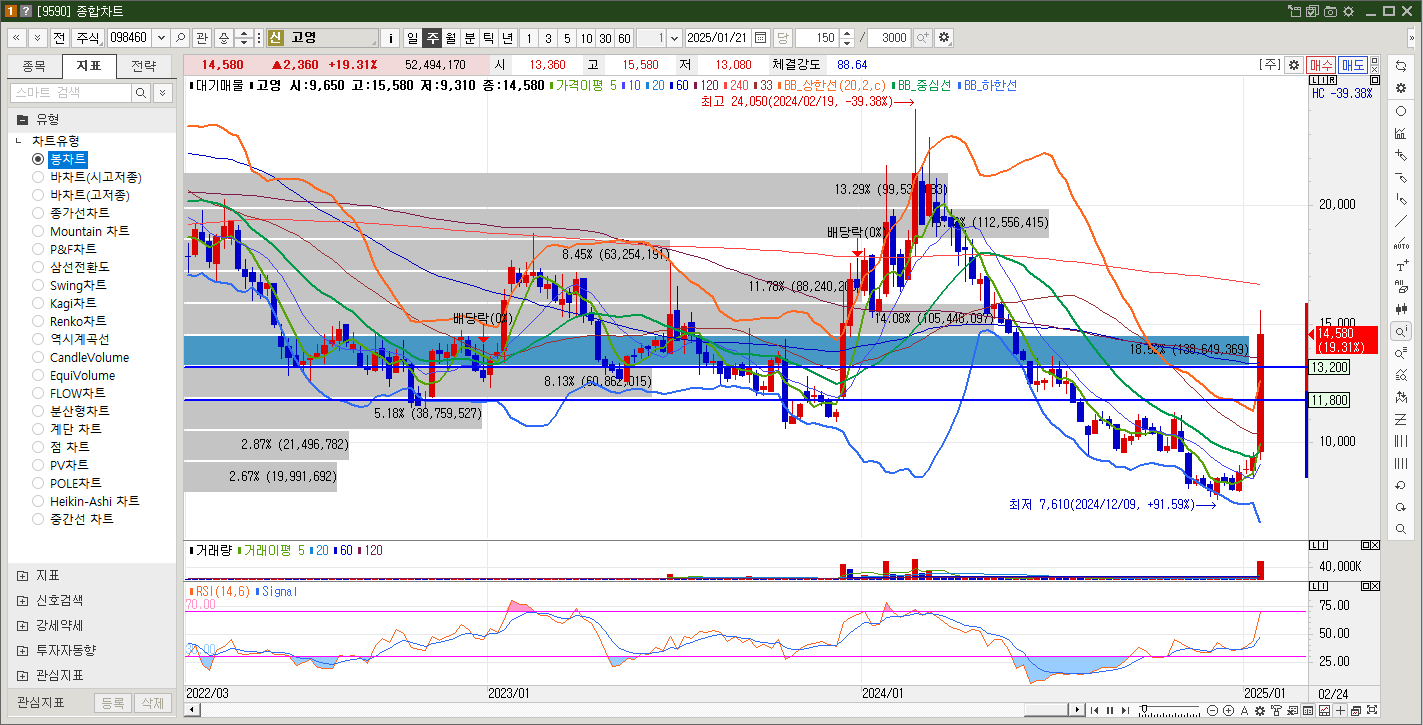
Task: Select the 틱 tick period button
Action: click(x=488, y=37)
